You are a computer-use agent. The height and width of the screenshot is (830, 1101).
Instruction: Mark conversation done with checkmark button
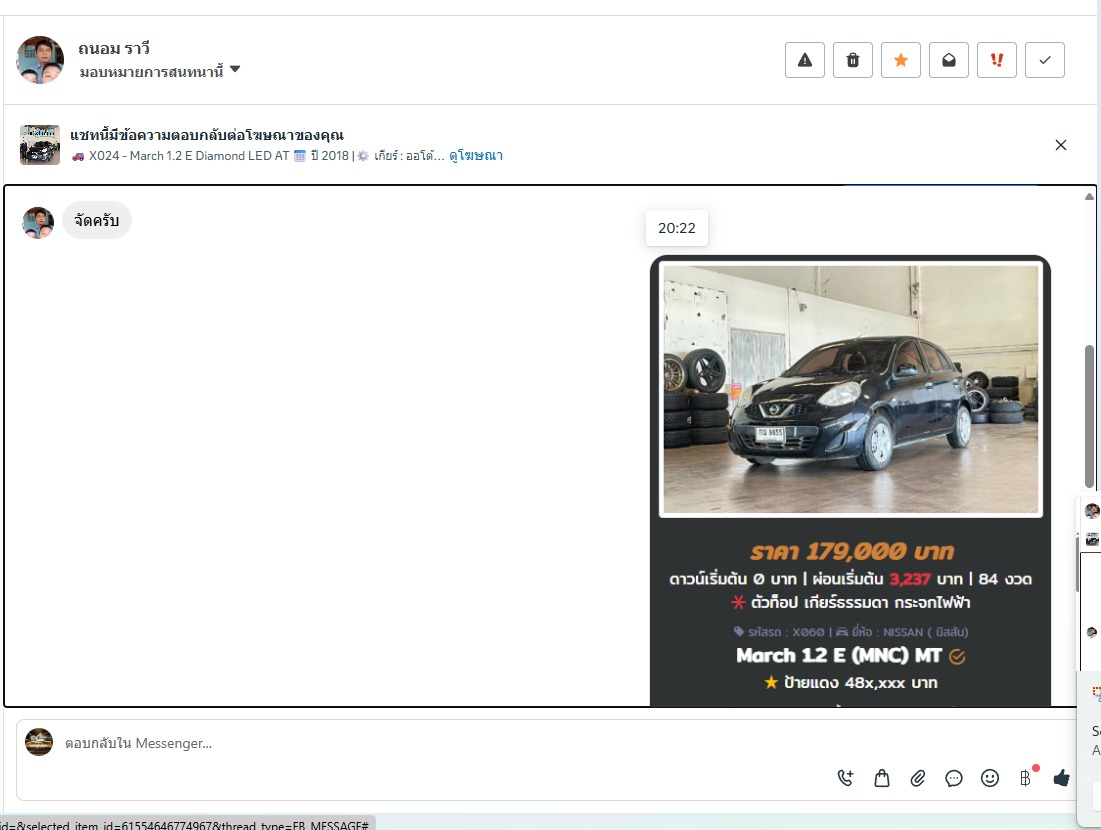(1045, 60)
